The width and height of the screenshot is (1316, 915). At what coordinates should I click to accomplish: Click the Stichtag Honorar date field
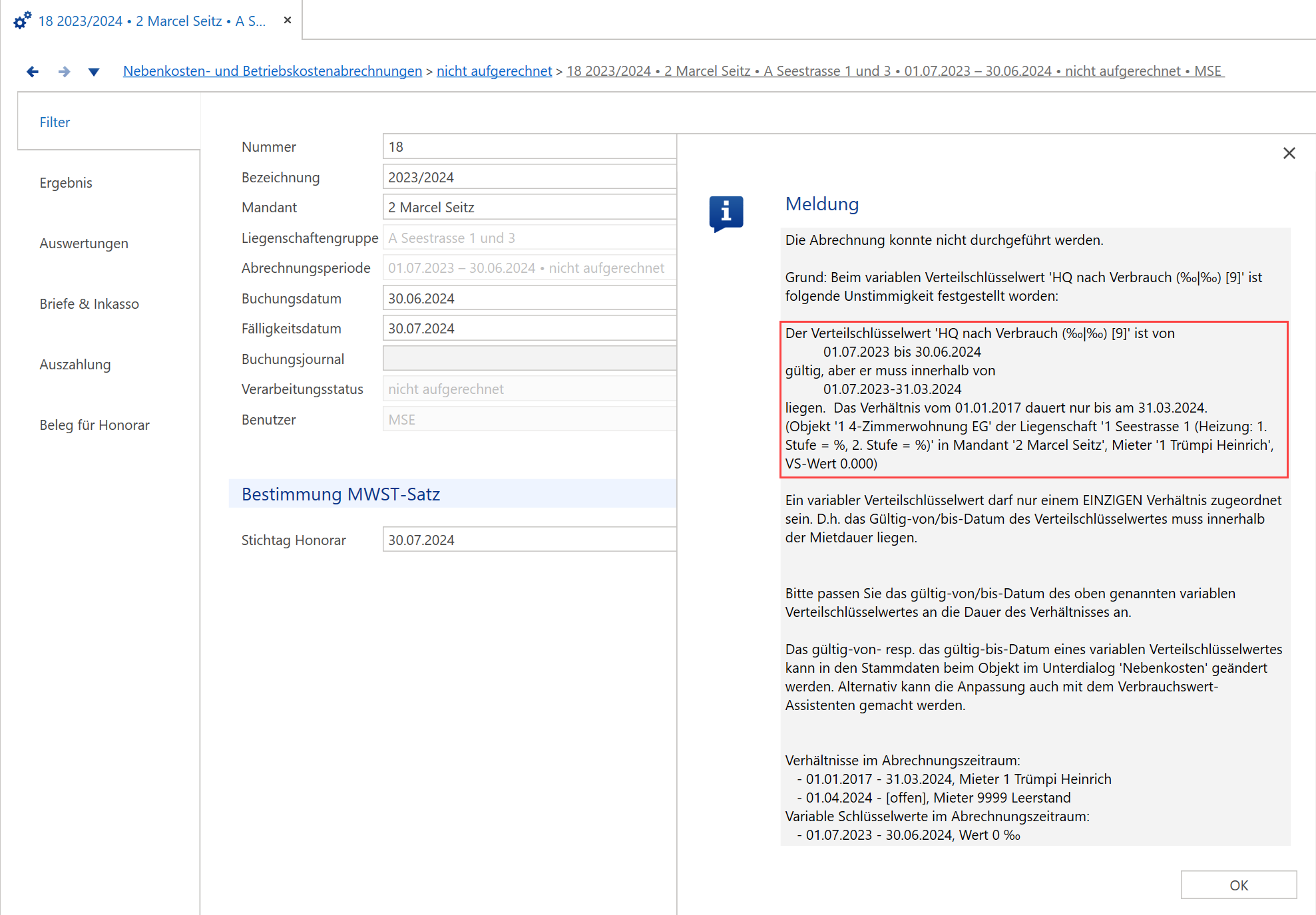tap(529, 540)
